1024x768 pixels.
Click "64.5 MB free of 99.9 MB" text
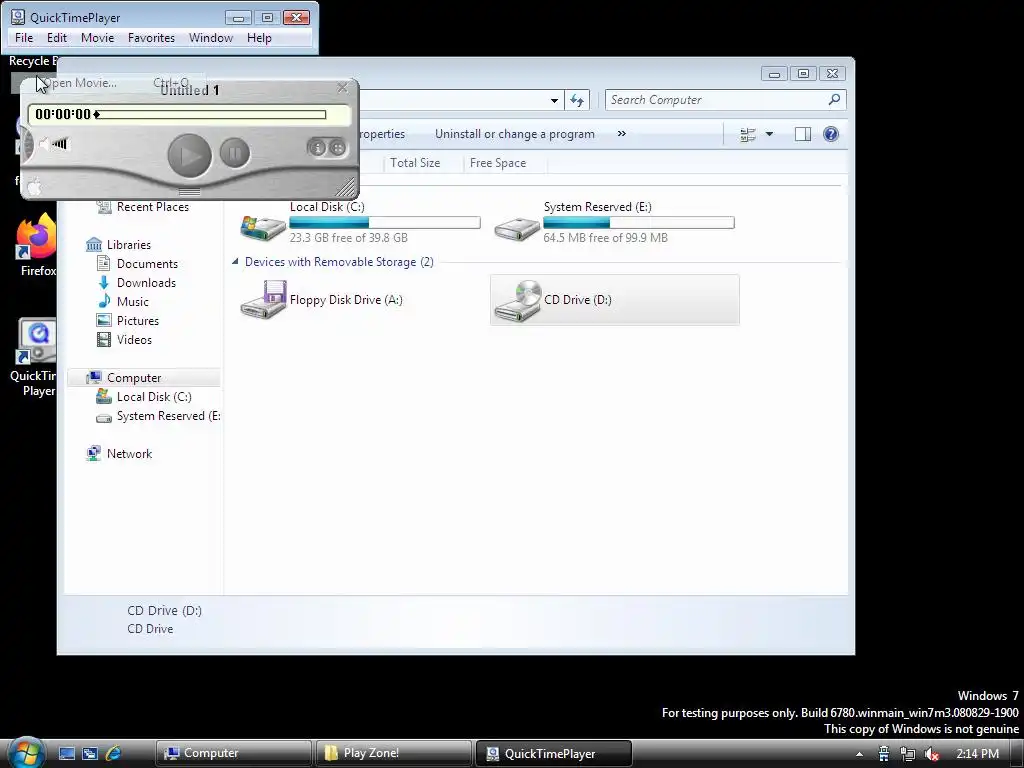(605, 238)
